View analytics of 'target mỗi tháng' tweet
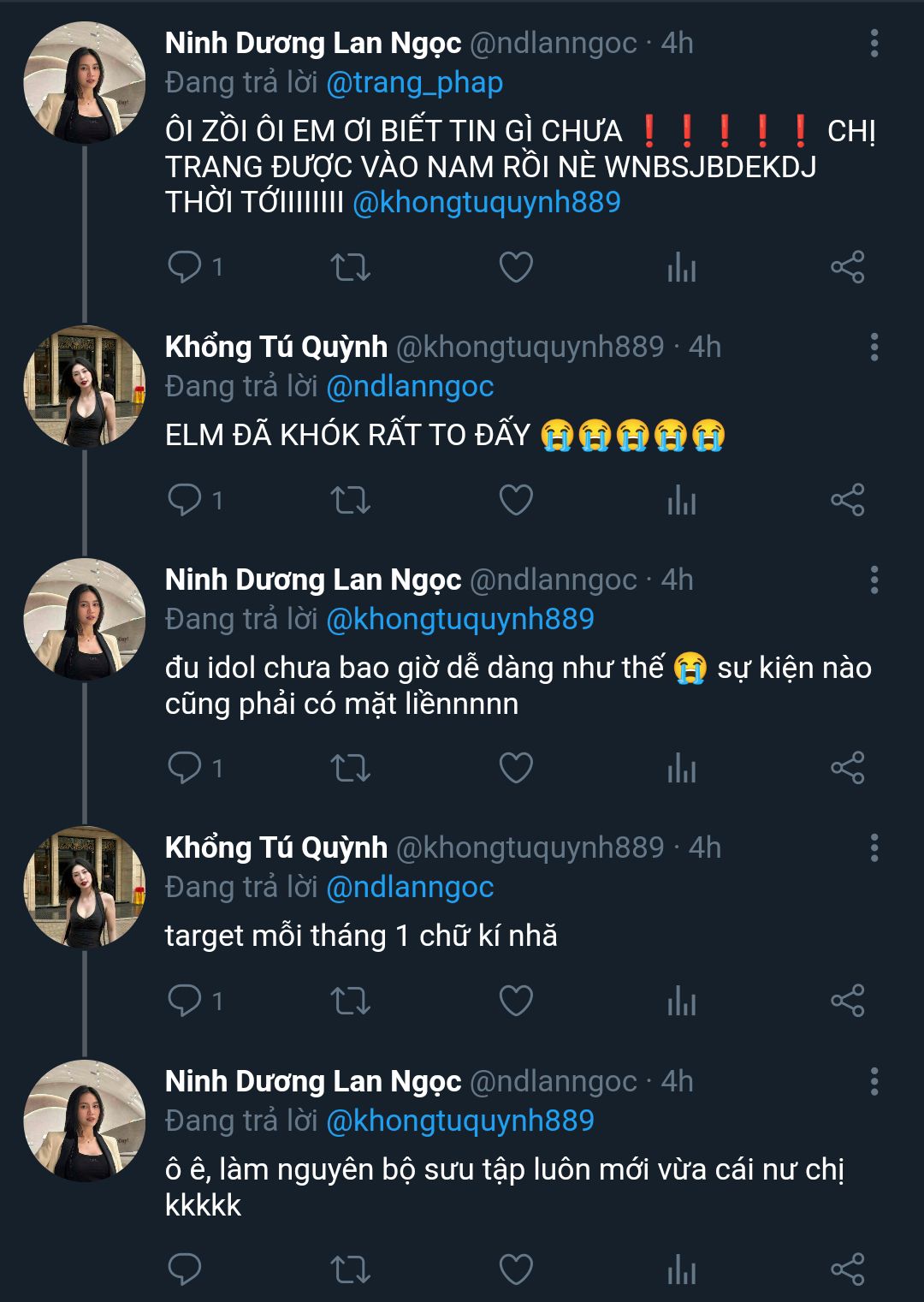This screenshot has height=1302, width=924. 682,1001
